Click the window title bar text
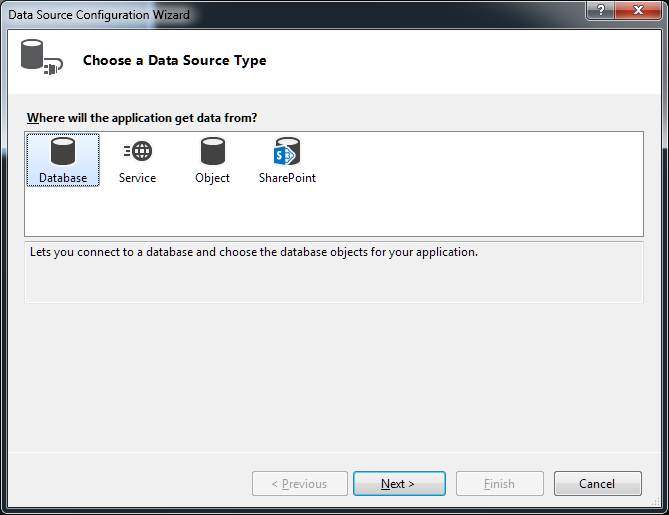Screen dimensions: 669x515 tap(99, 15)
